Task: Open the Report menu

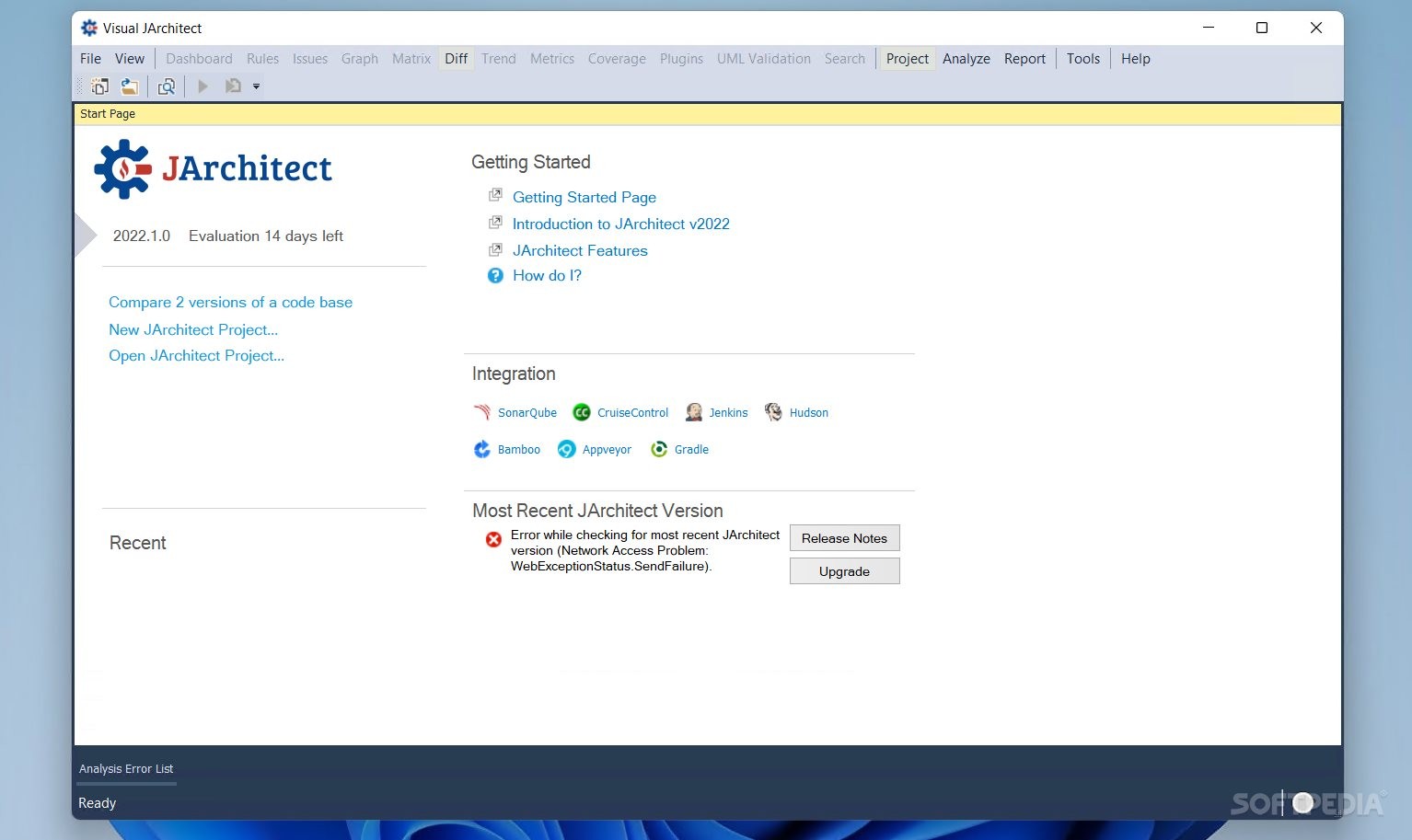Action: 1025,59
